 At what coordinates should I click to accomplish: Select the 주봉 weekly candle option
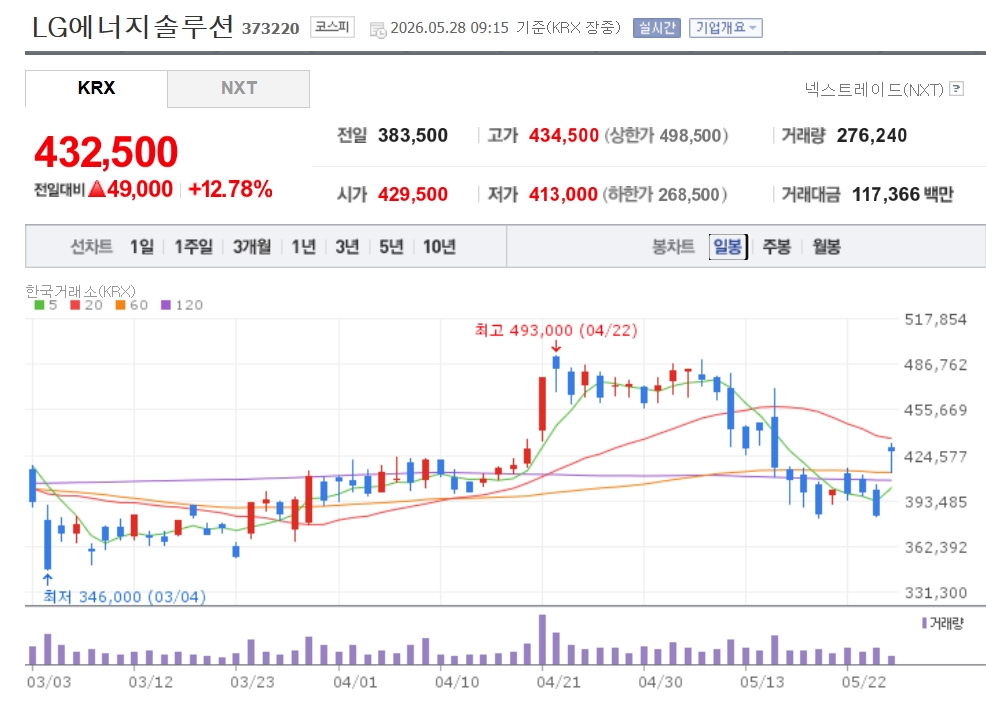coord(777,247)
